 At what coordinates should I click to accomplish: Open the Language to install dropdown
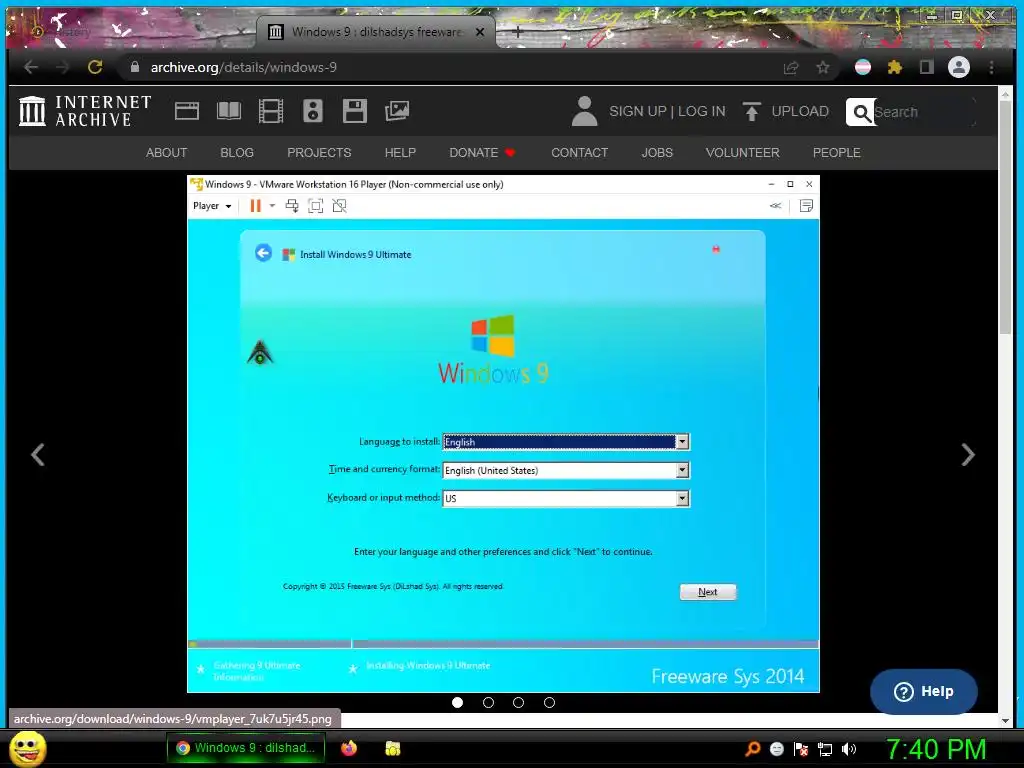click(566, 442)
